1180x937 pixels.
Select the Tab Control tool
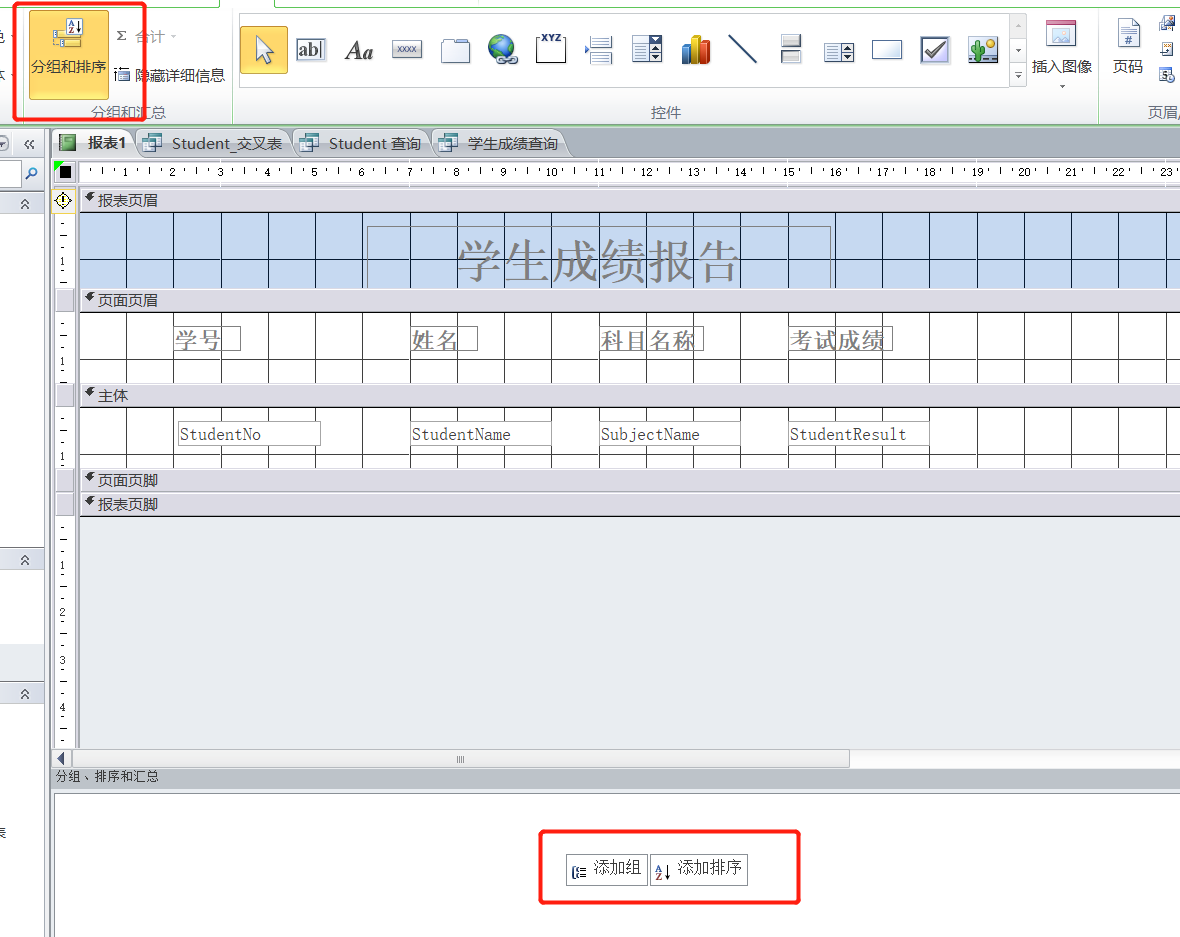pyautogui.click(x=455, y=50)
